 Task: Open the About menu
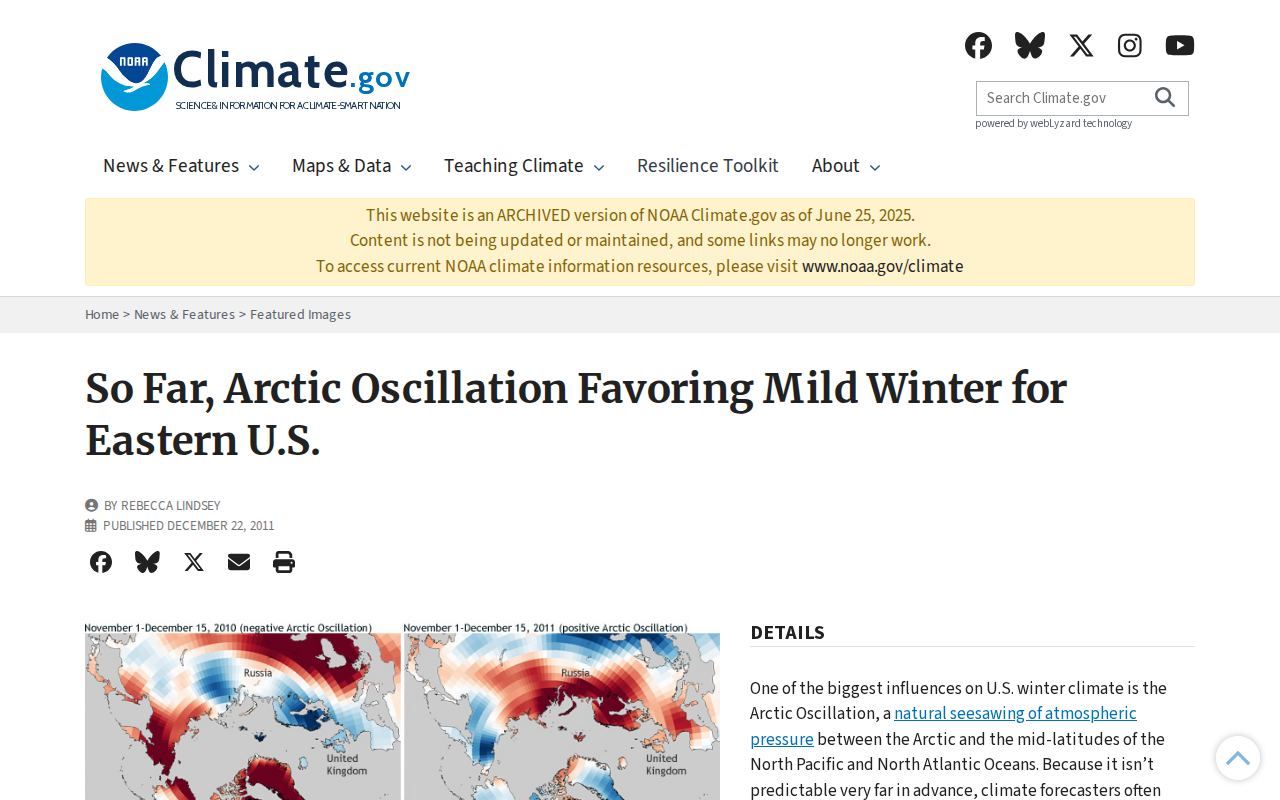pyautogui.click(x=846, y=166)
